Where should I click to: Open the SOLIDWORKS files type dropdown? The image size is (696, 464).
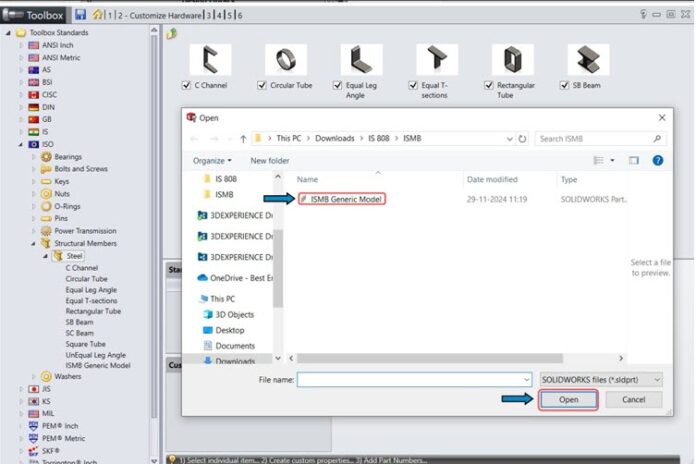(601, 380)
